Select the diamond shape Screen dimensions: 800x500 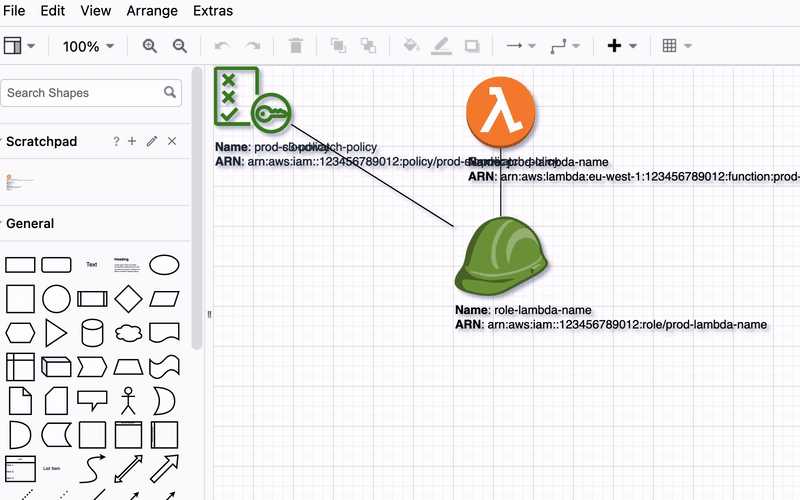pyautogui.click(x=129, y=299)
